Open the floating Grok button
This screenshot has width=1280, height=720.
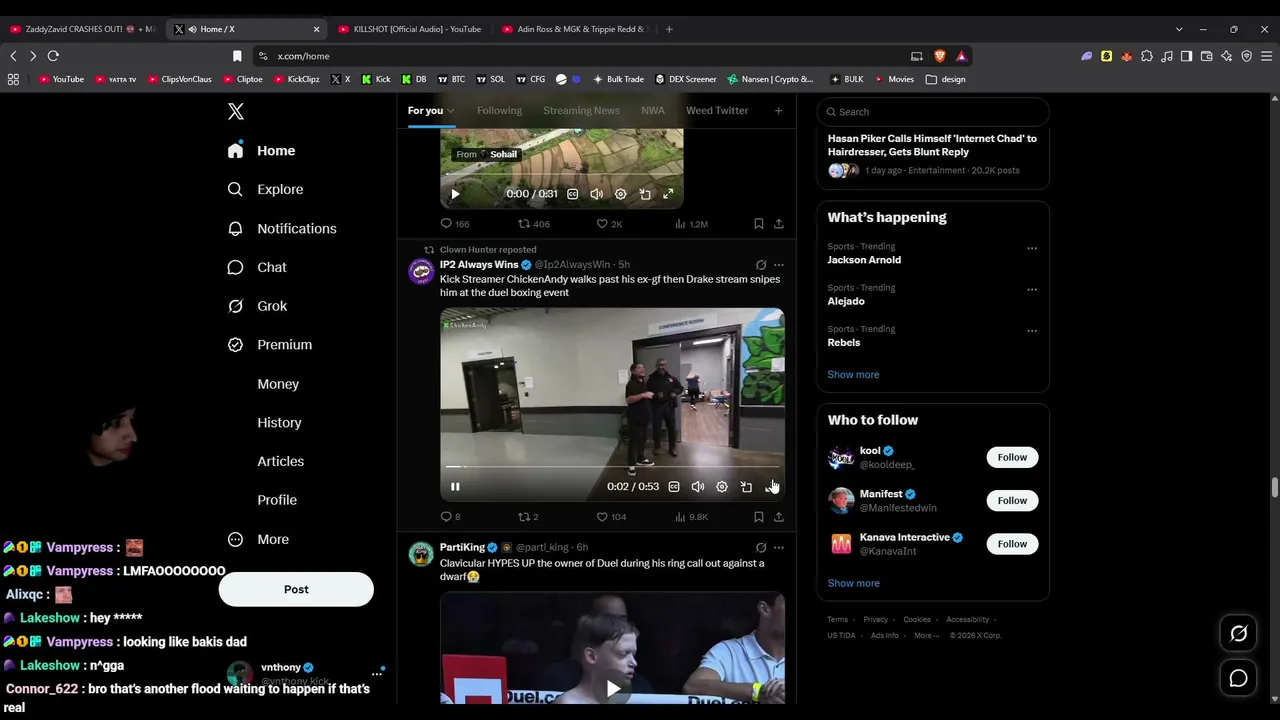pyautogui.click(x=1239, y=634)
